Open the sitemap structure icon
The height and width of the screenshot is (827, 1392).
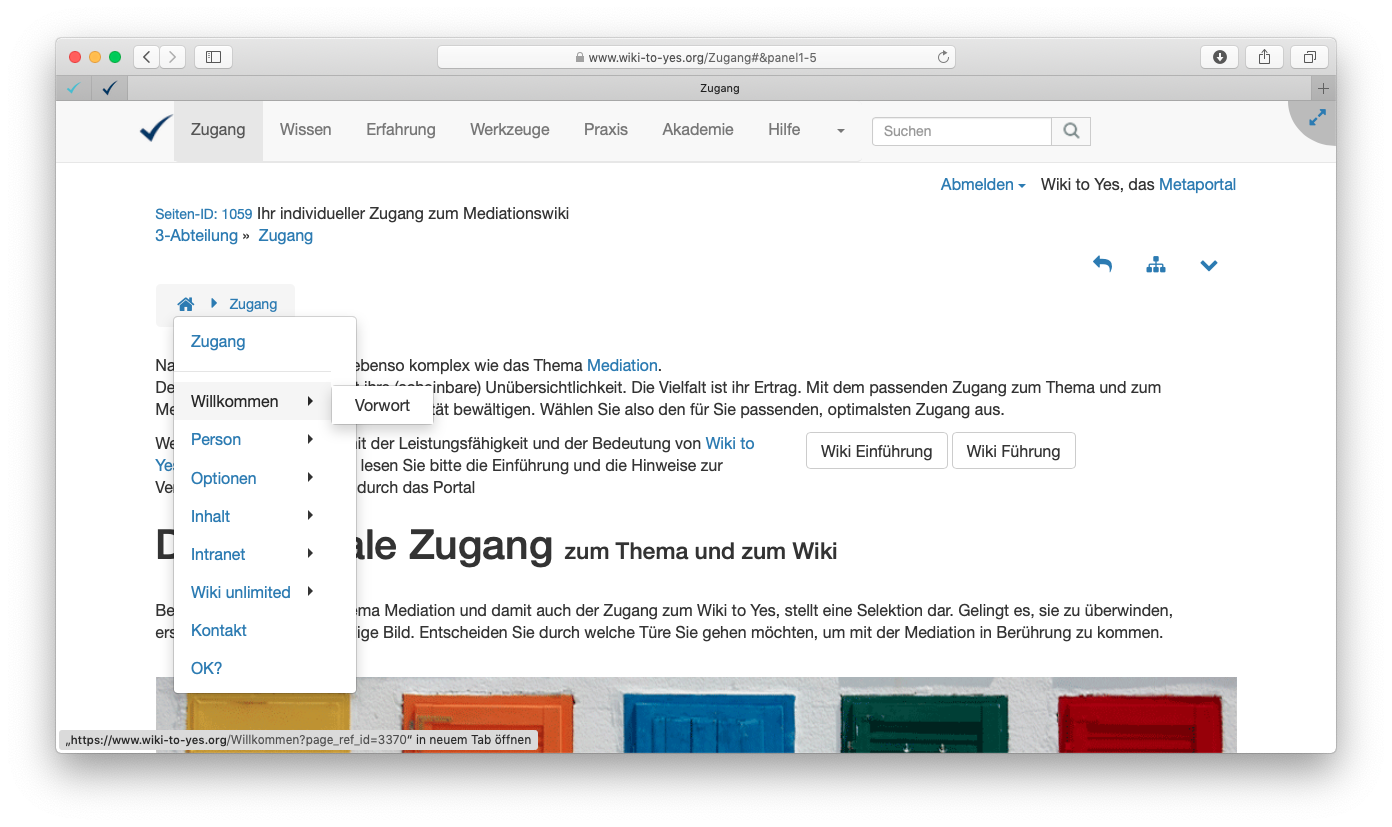click(x=1155, y=265)
